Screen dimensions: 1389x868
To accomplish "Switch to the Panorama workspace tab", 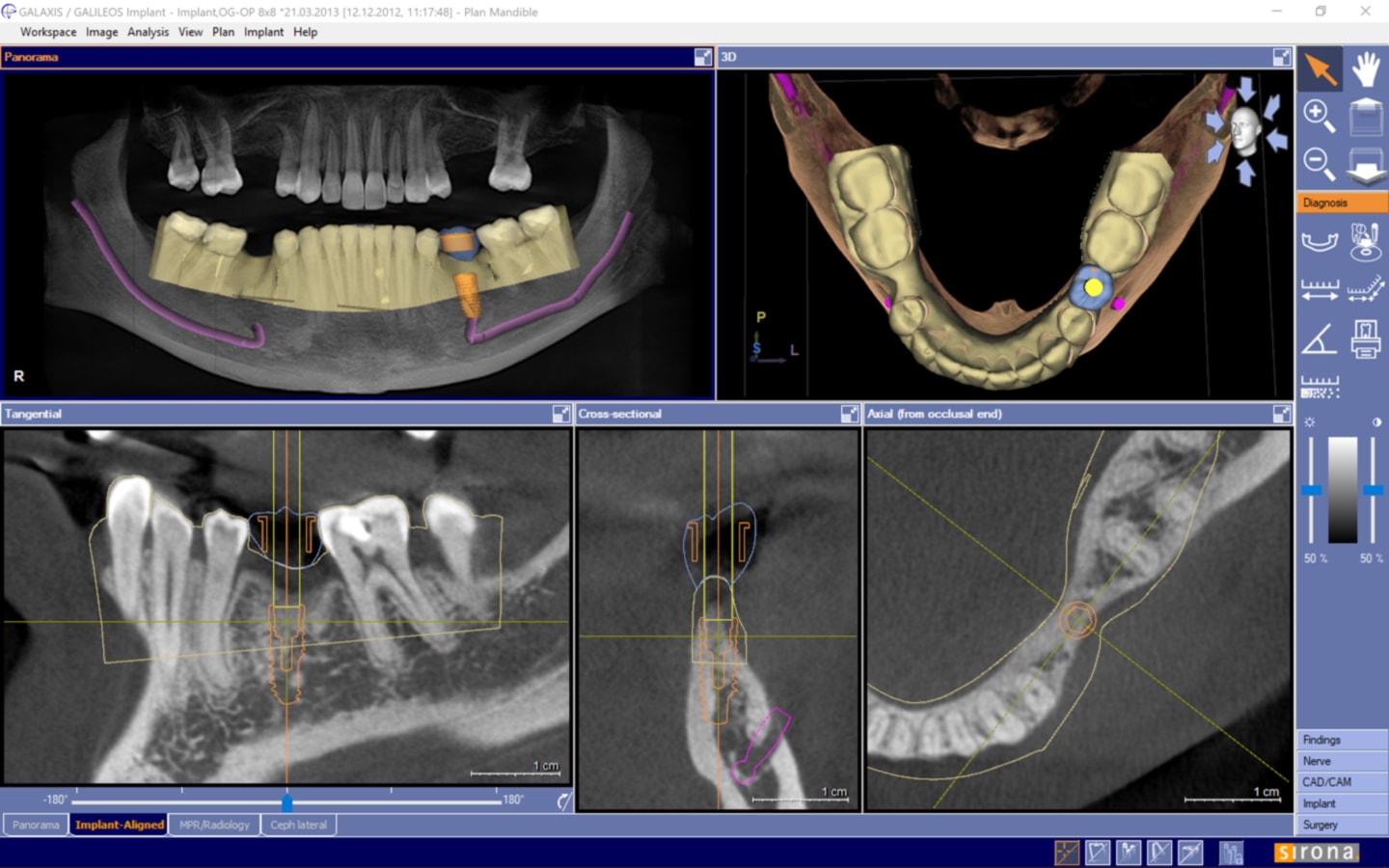I will point(36,825).
